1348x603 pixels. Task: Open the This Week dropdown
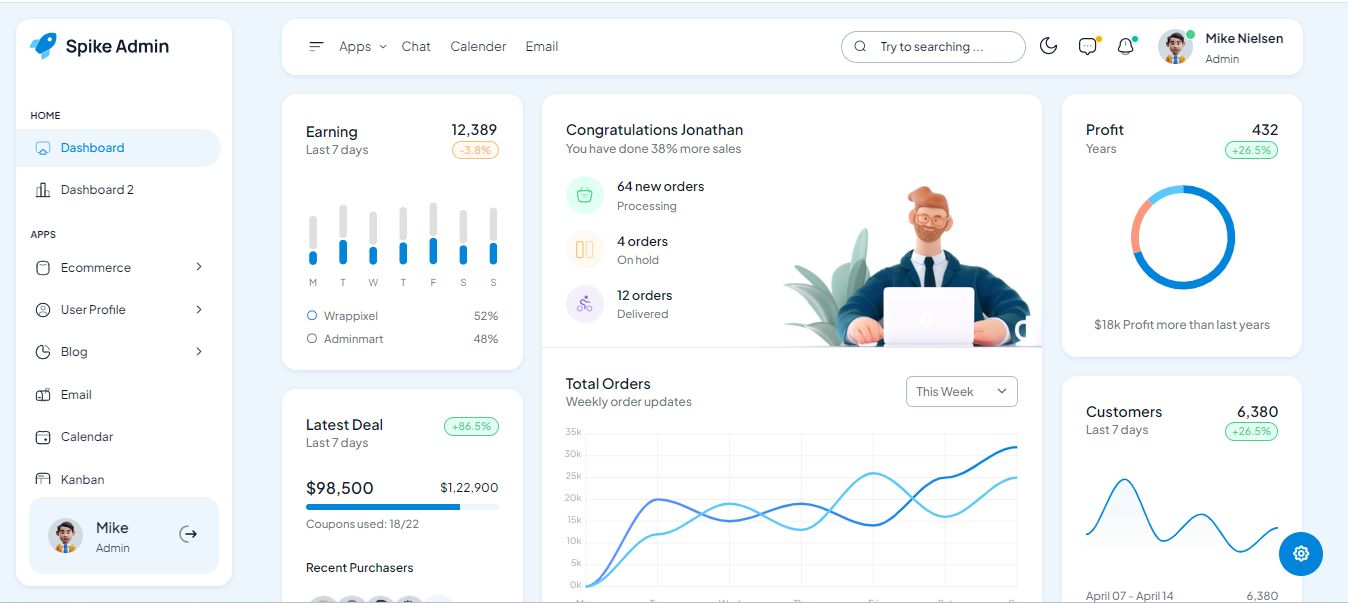(962, 392)
